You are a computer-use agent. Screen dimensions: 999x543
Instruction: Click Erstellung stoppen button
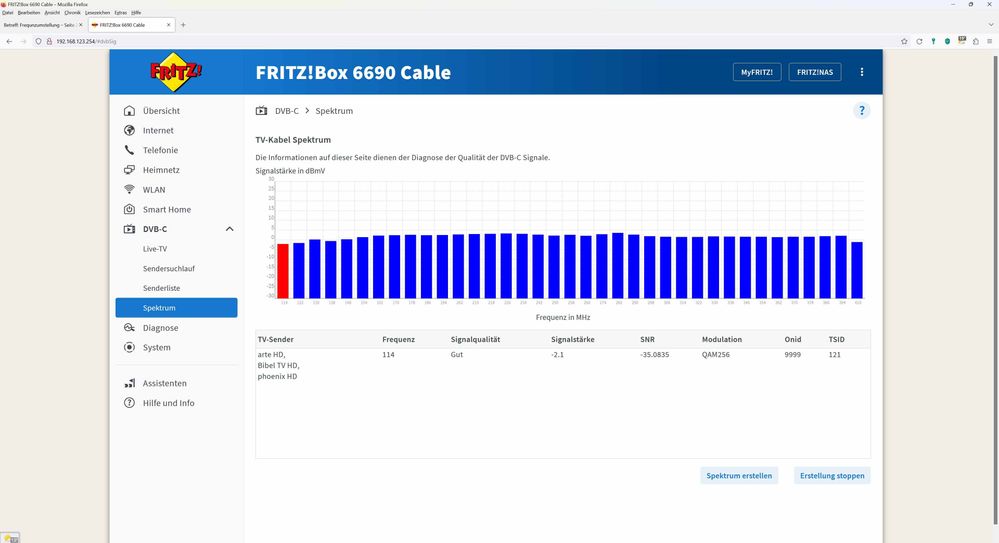click(x=832, y=475)
